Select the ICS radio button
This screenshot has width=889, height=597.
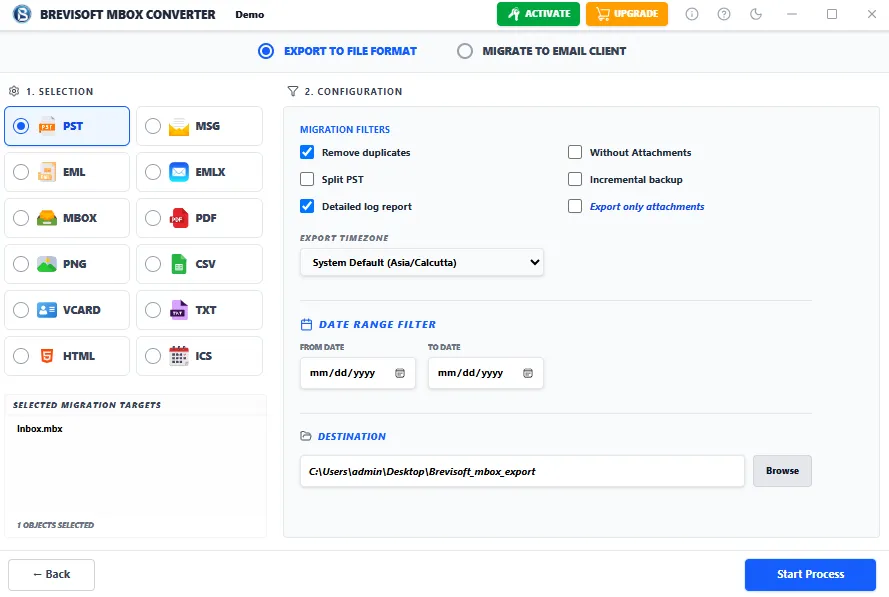[x=153, y=355]
